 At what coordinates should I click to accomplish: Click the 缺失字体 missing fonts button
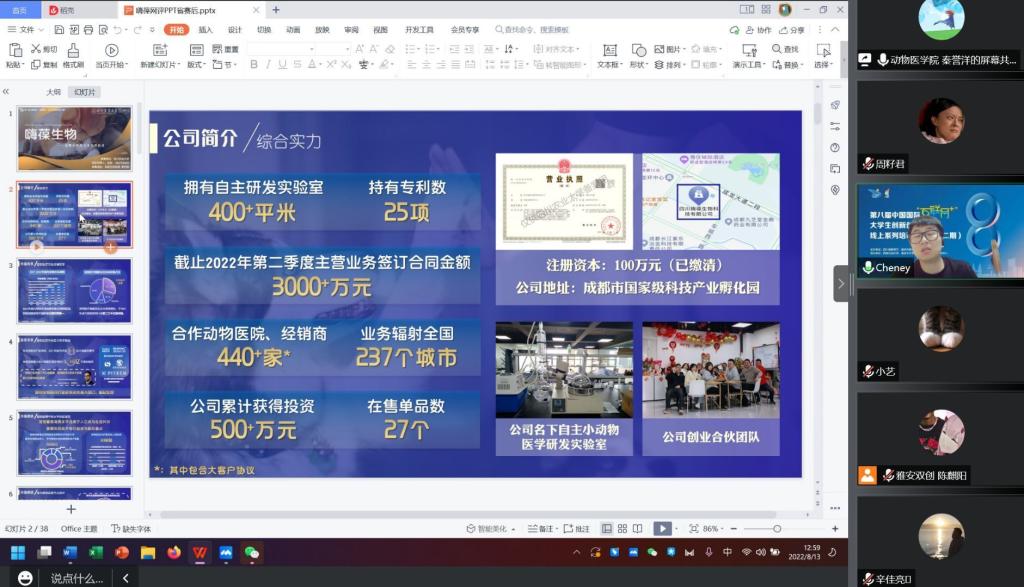click(x=131, y=528)
